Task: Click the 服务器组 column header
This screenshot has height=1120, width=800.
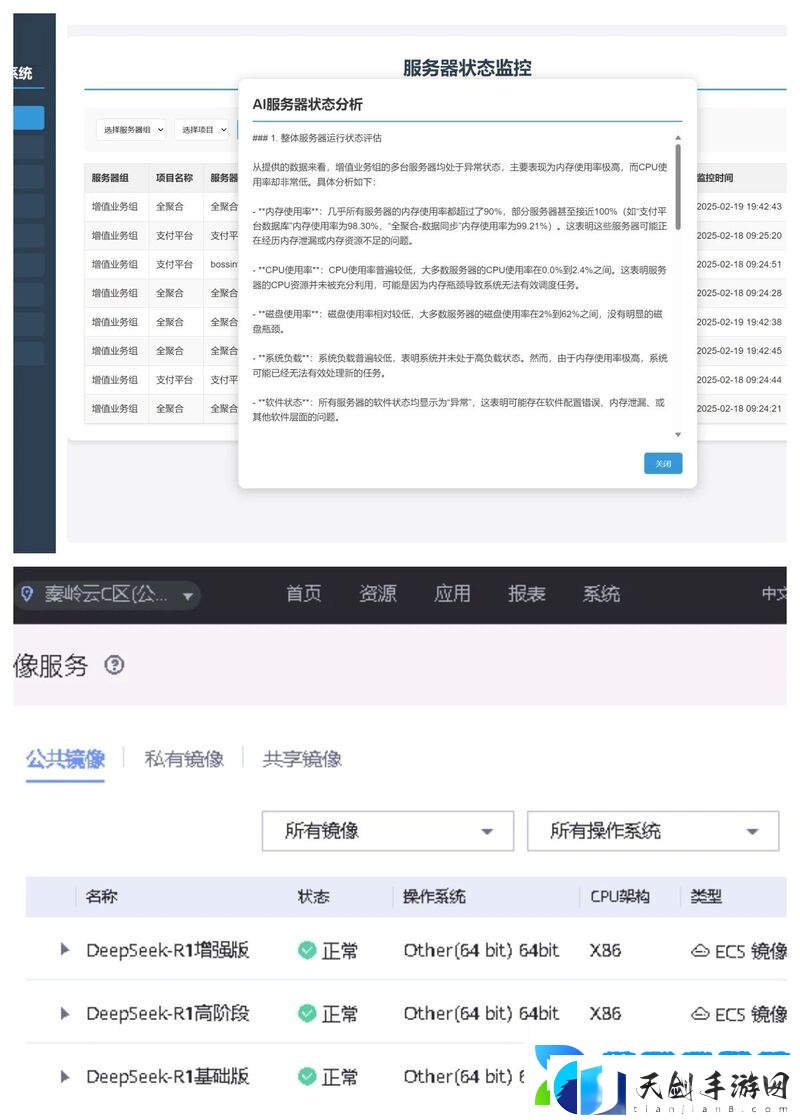Action: (x=110, y=178)
